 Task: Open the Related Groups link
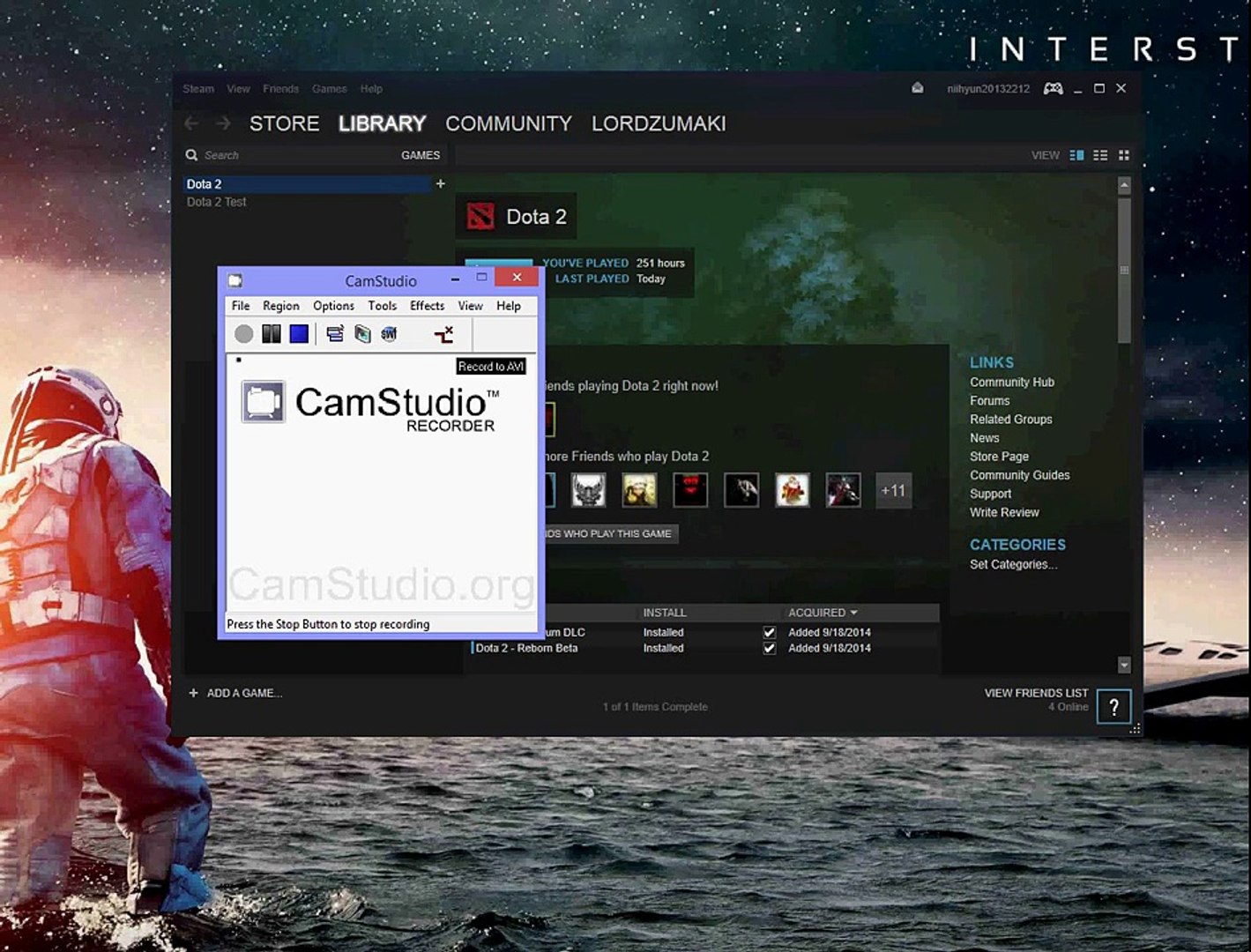tap(1011, 420)
